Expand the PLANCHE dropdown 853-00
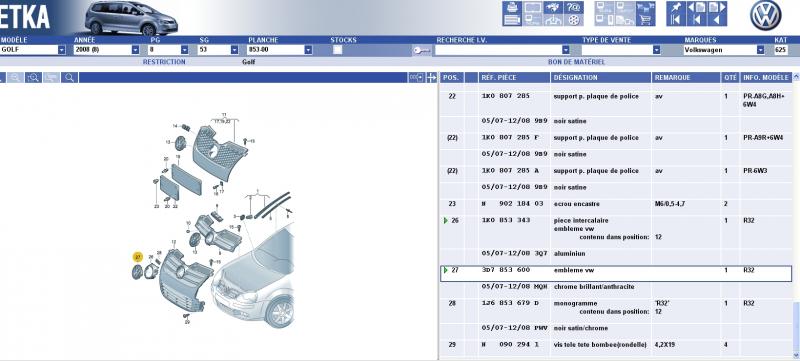The image size is (800, 361). tap(308, 50)
